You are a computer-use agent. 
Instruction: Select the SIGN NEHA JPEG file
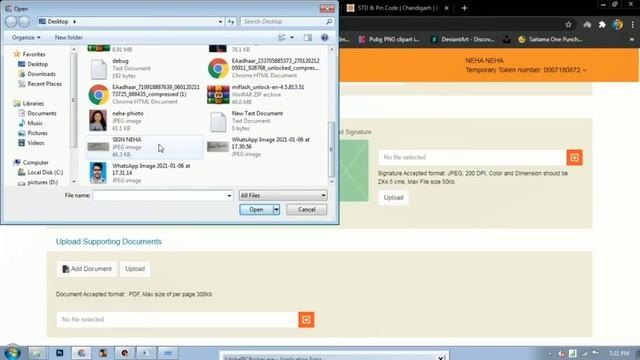point(144,147)
